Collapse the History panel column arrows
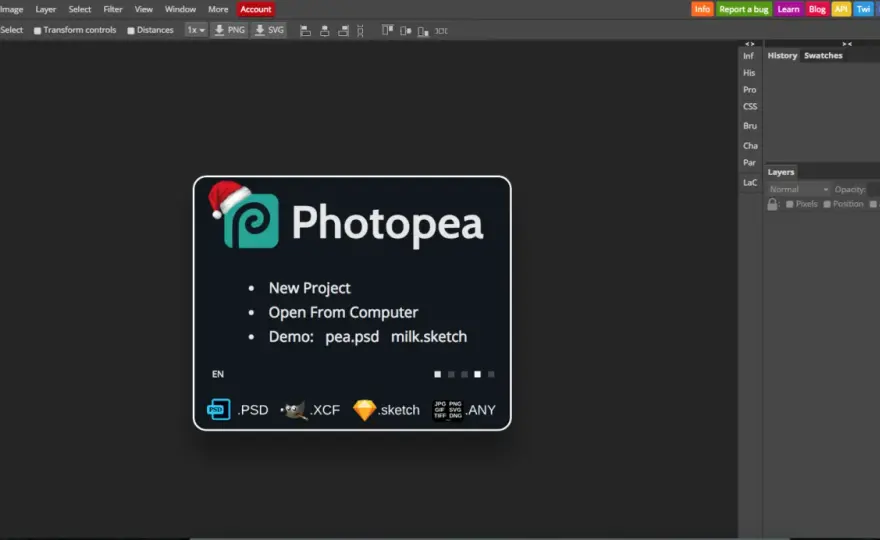This screenshot has height=540, width=880. 847,44
